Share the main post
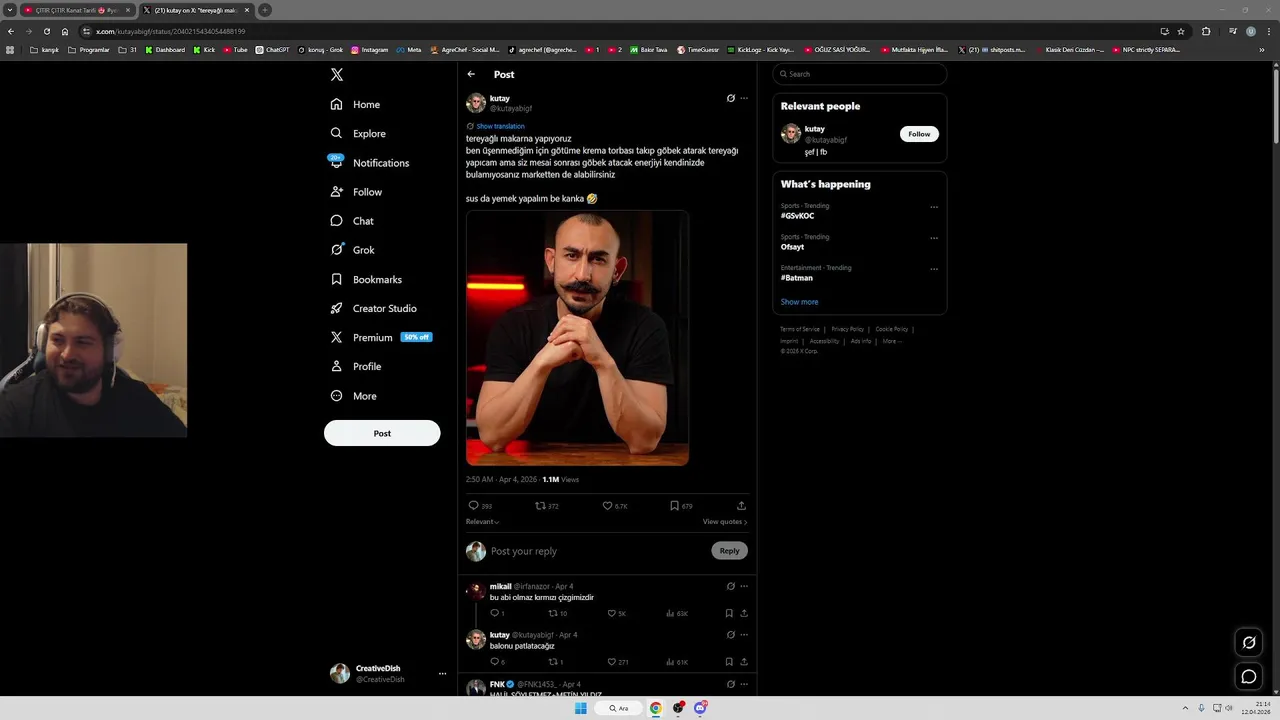 pyautogui.click(x=741, y=506)
